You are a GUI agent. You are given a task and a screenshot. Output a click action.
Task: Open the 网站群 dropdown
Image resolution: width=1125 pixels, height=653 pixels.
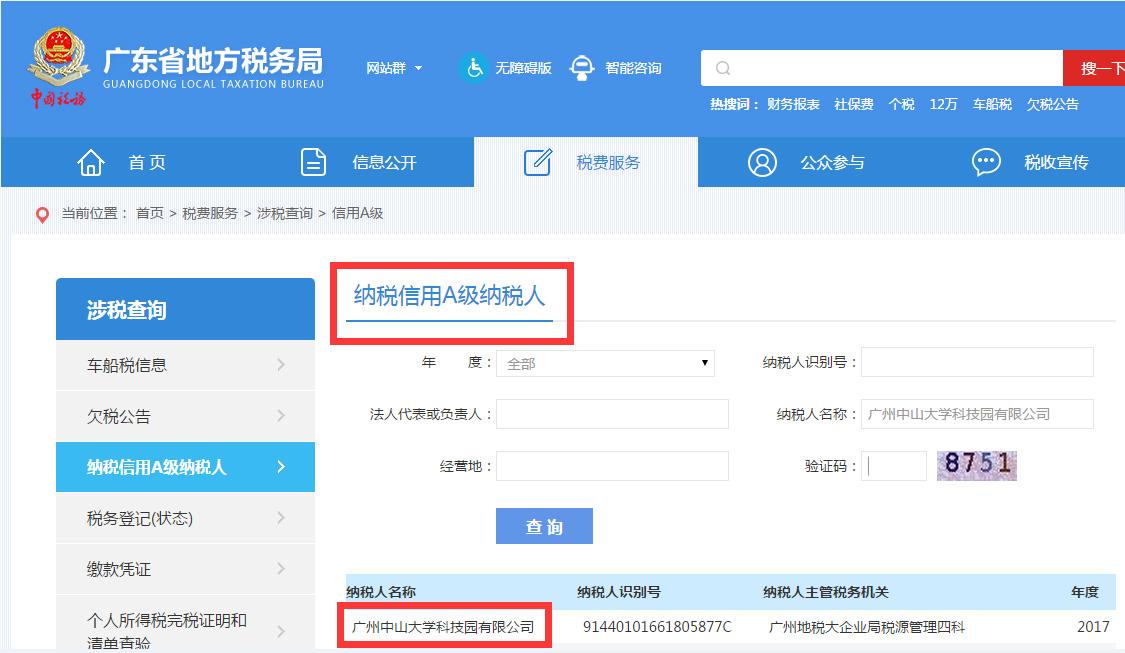point(394,68)
